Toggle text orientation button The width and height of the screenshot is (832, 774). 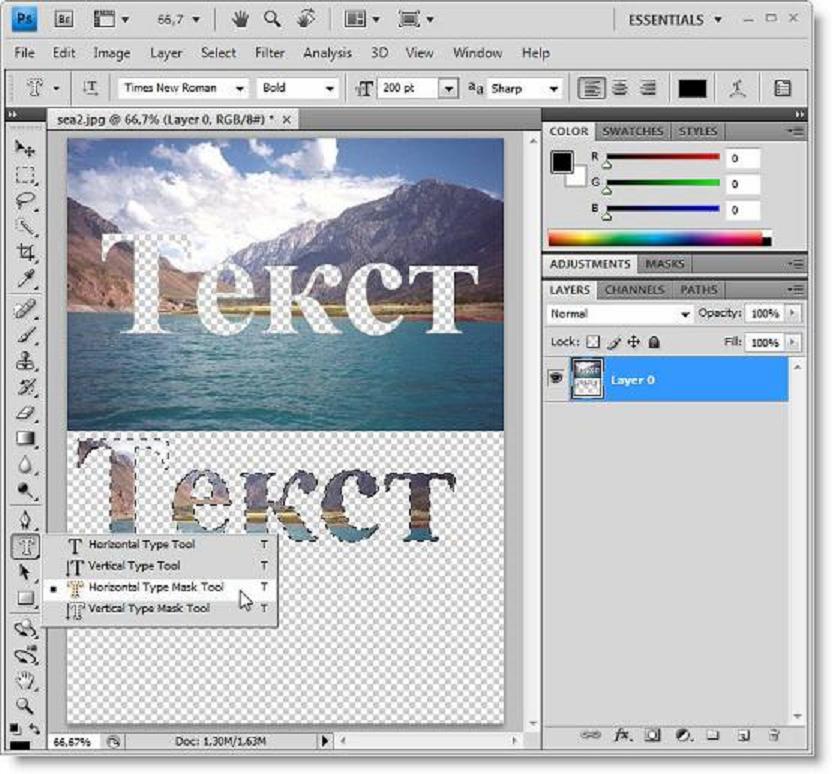coord(90,88)
